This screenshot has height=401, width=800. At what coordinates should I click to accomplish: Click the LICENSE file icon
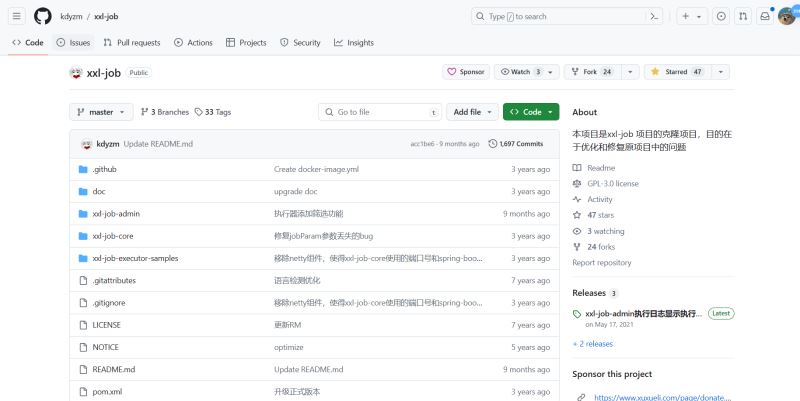point(83,325)
